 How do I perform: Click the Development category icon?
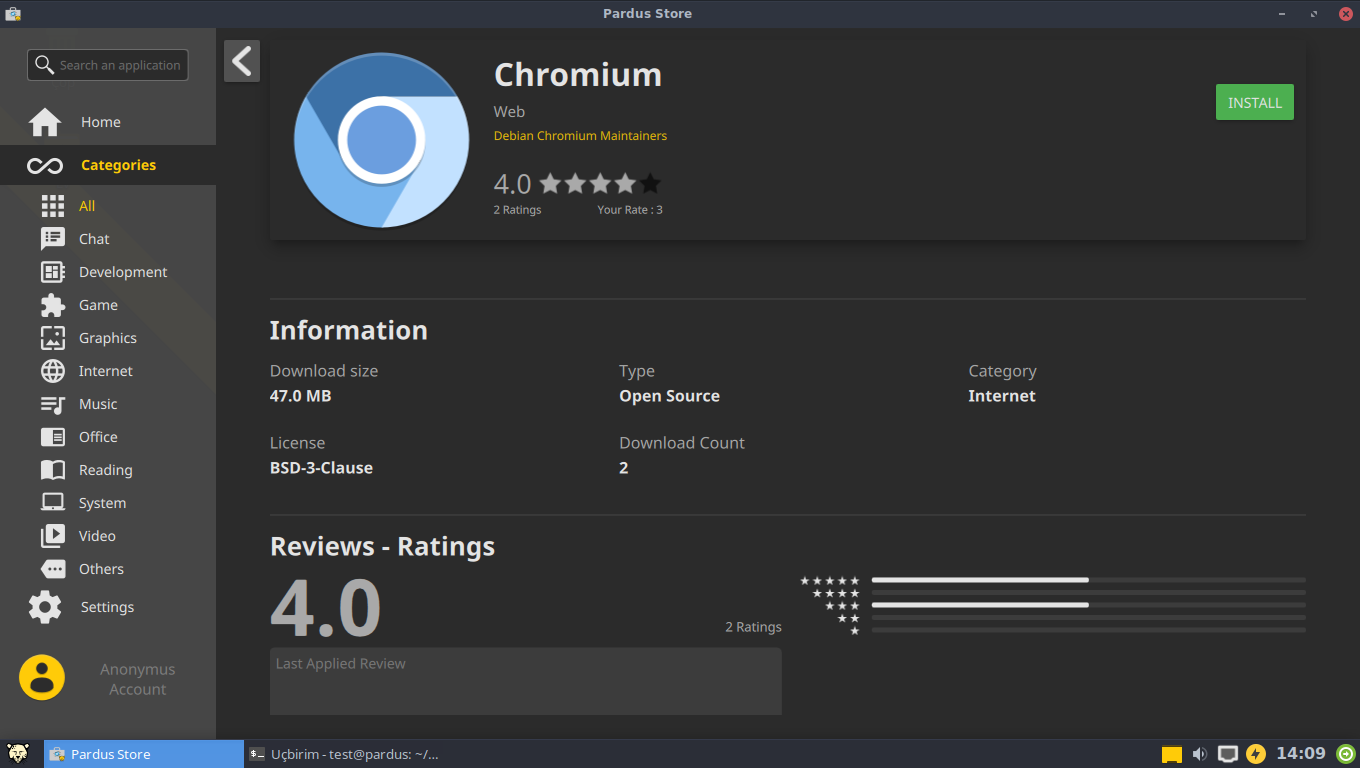53,272
